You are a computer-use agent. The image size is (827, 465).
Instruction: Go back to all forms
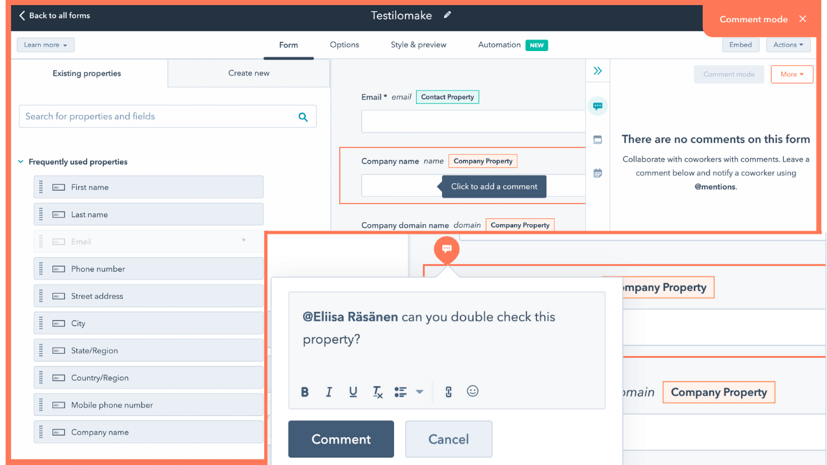point(54,16)
